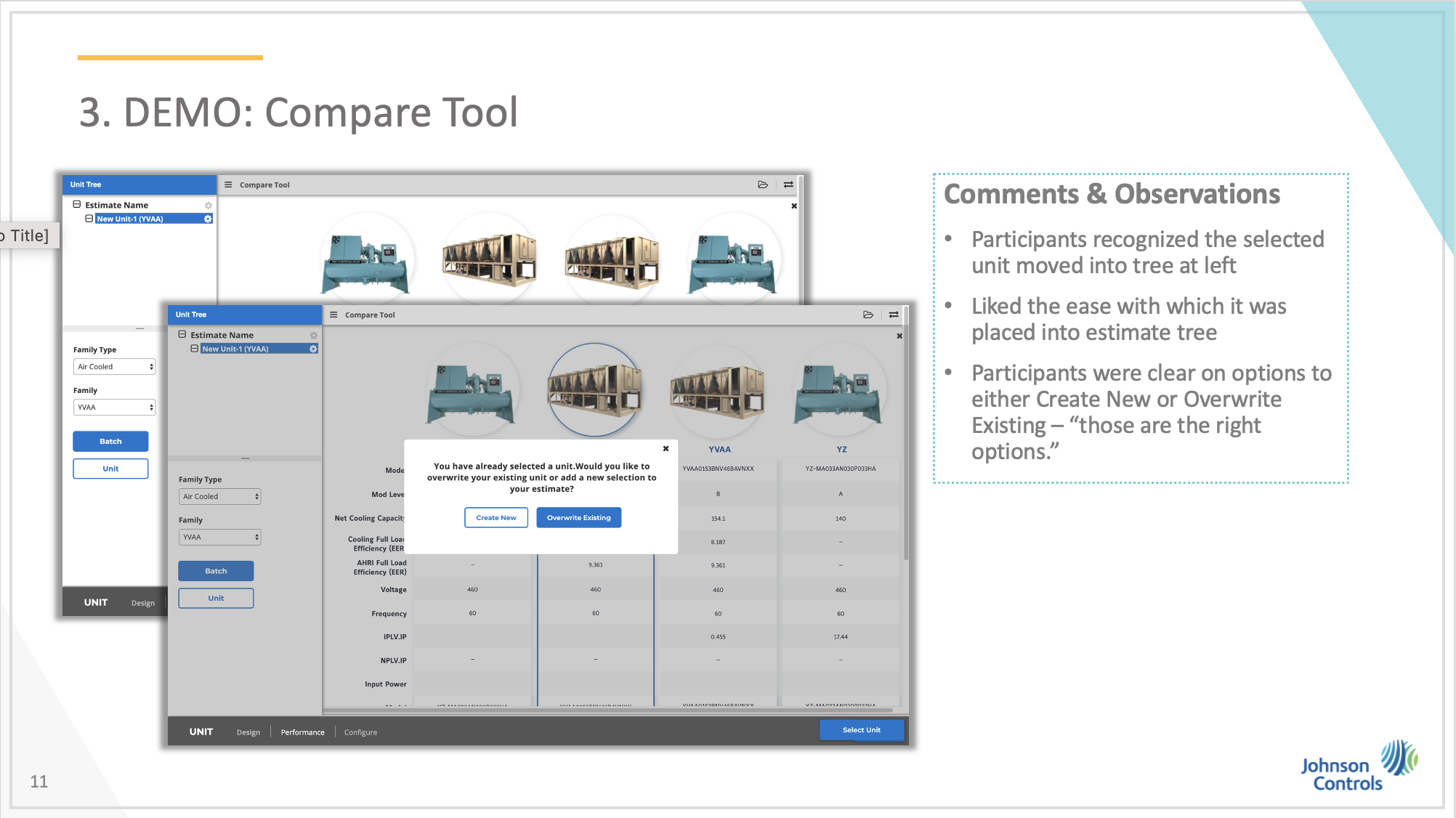
Task: Collapse the New Unit-1 (YVAA) node in the front window
Action: click(195, 349)
